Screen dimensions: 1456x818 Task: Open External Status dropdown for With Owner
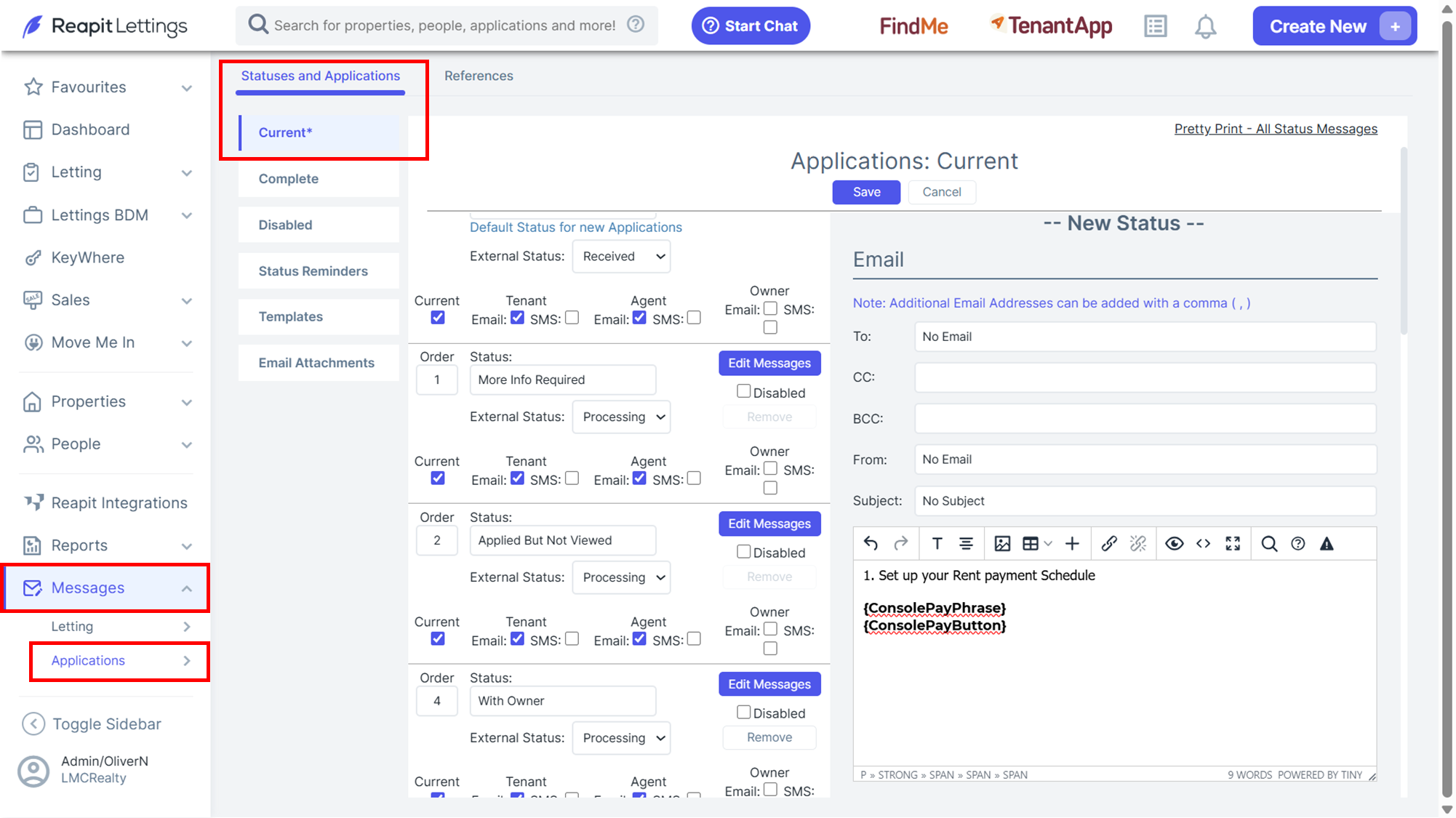622,738
